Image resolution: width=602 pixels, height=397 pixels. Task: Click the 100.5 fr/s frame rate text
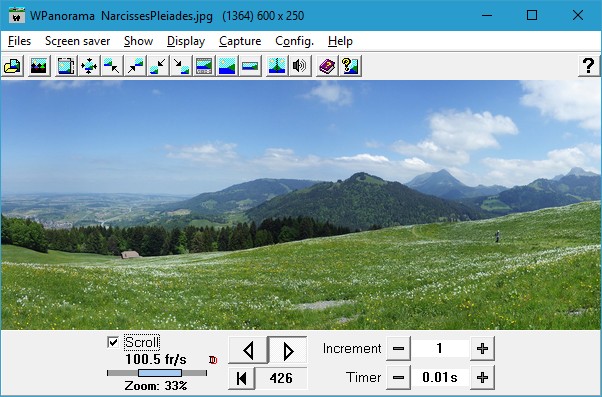[156, 359]
